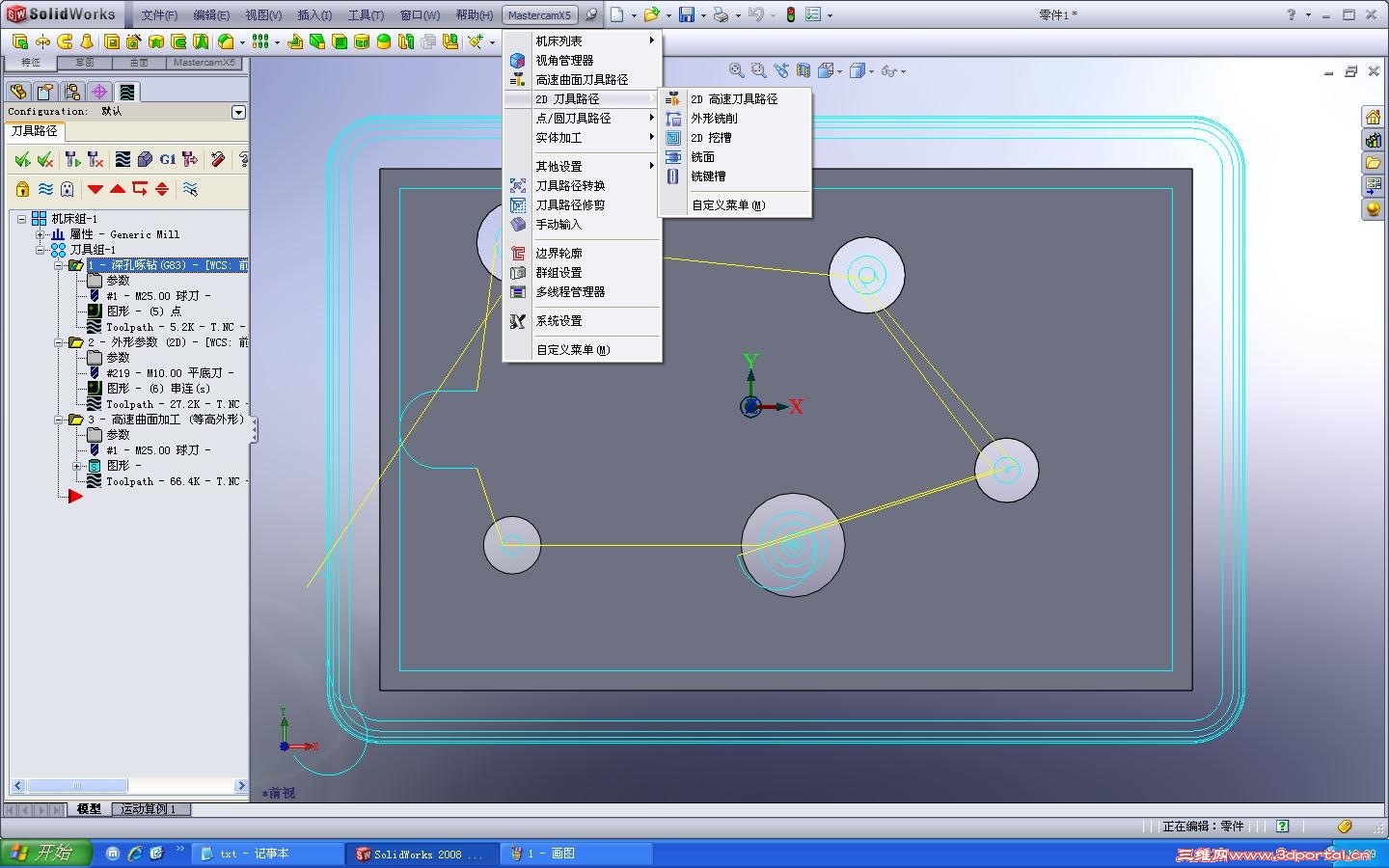The height and width of the screenshot is (868, 1389).
Task: Click scroll insert arrow into view icon
Action: 162,189
